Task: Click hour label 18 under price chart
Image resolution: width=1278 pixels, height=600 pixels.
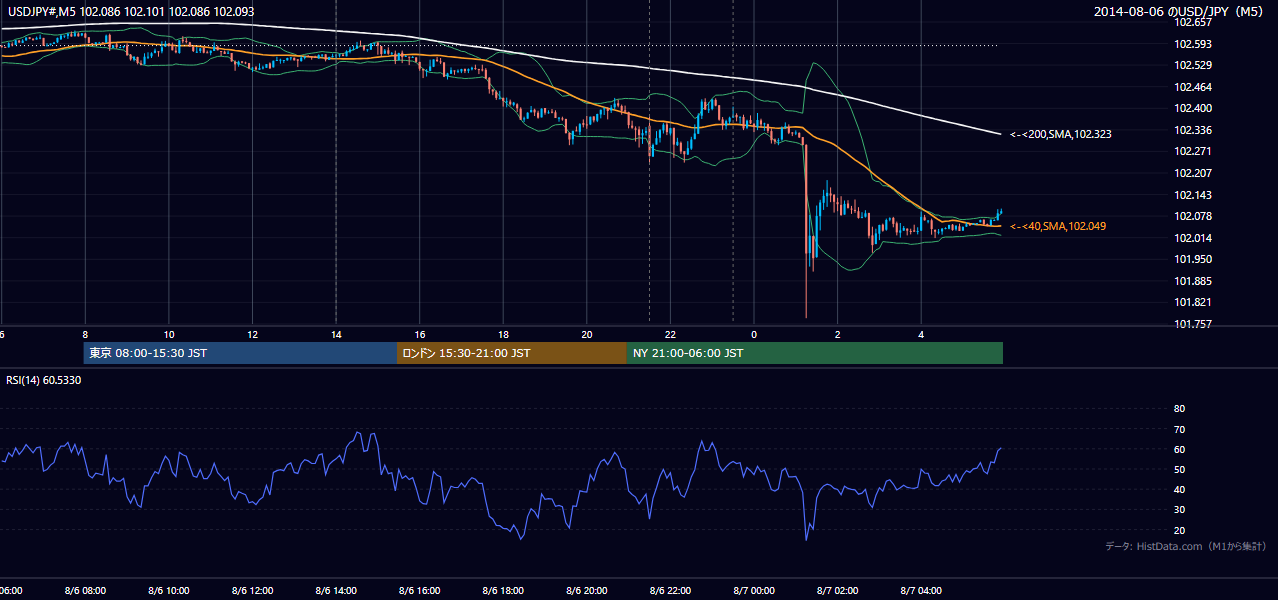Action: coord(503,334)
